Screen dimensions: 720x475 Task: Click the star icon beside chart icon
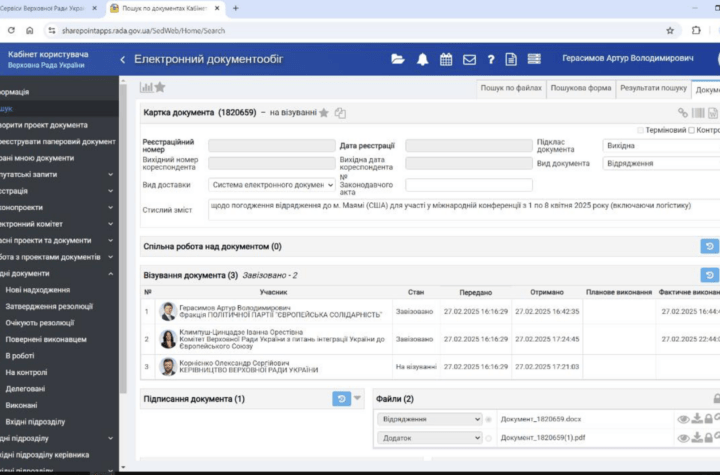click(x=160, y=87)
